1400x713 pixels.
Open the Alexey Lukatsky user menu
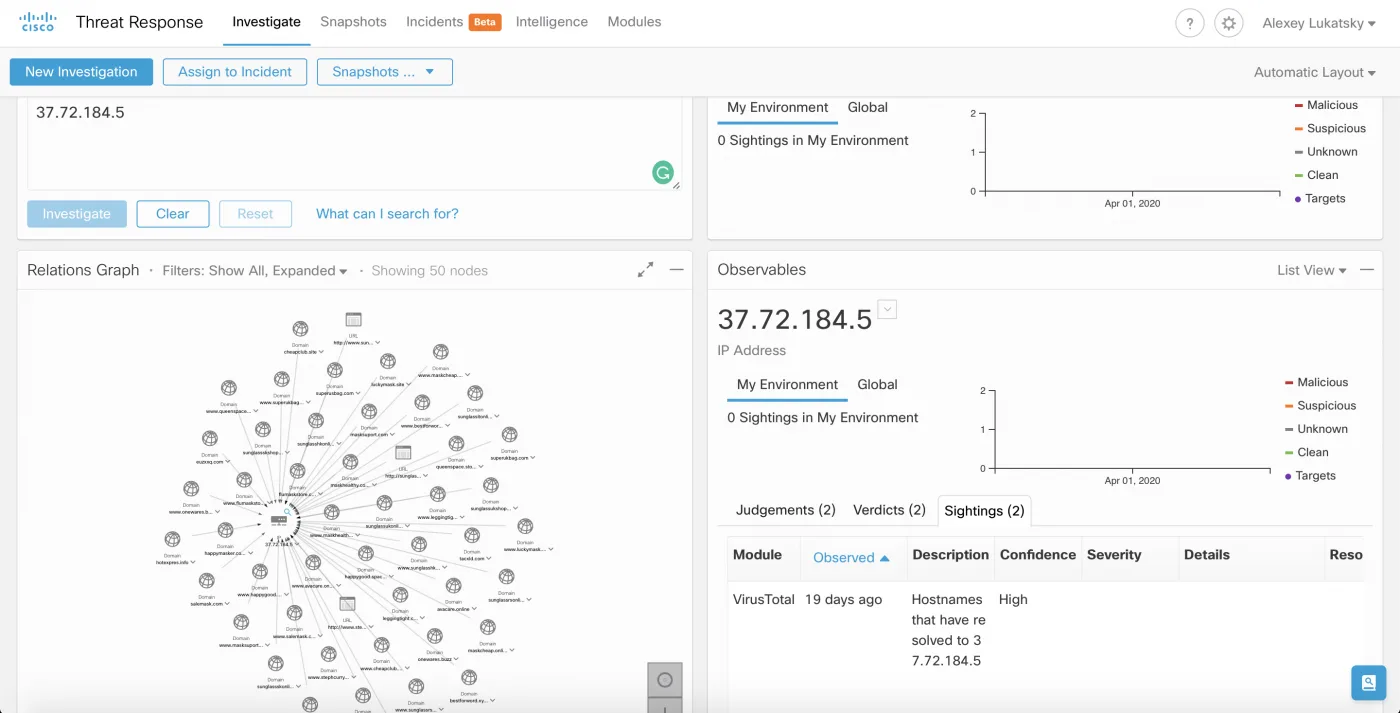coord(1319,23)
